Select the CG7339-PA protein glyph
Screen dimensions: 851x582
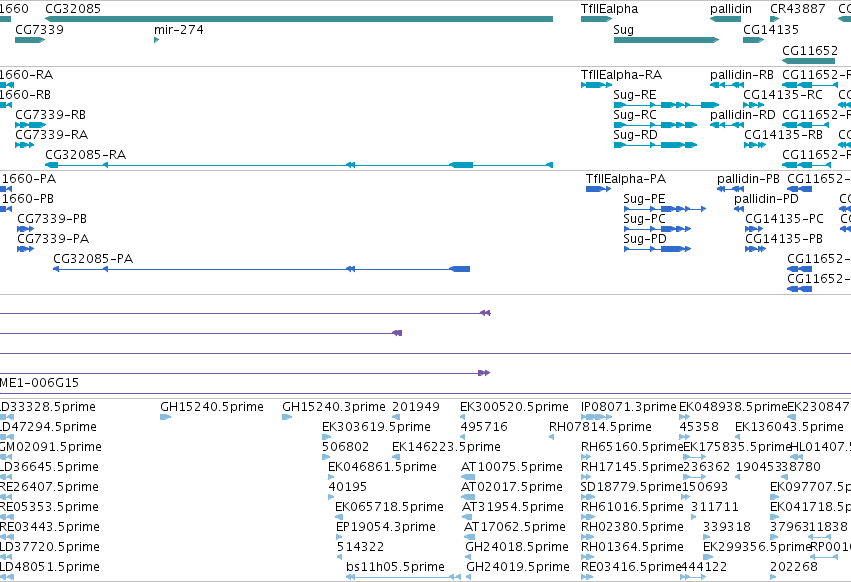[x=26, y=249]
